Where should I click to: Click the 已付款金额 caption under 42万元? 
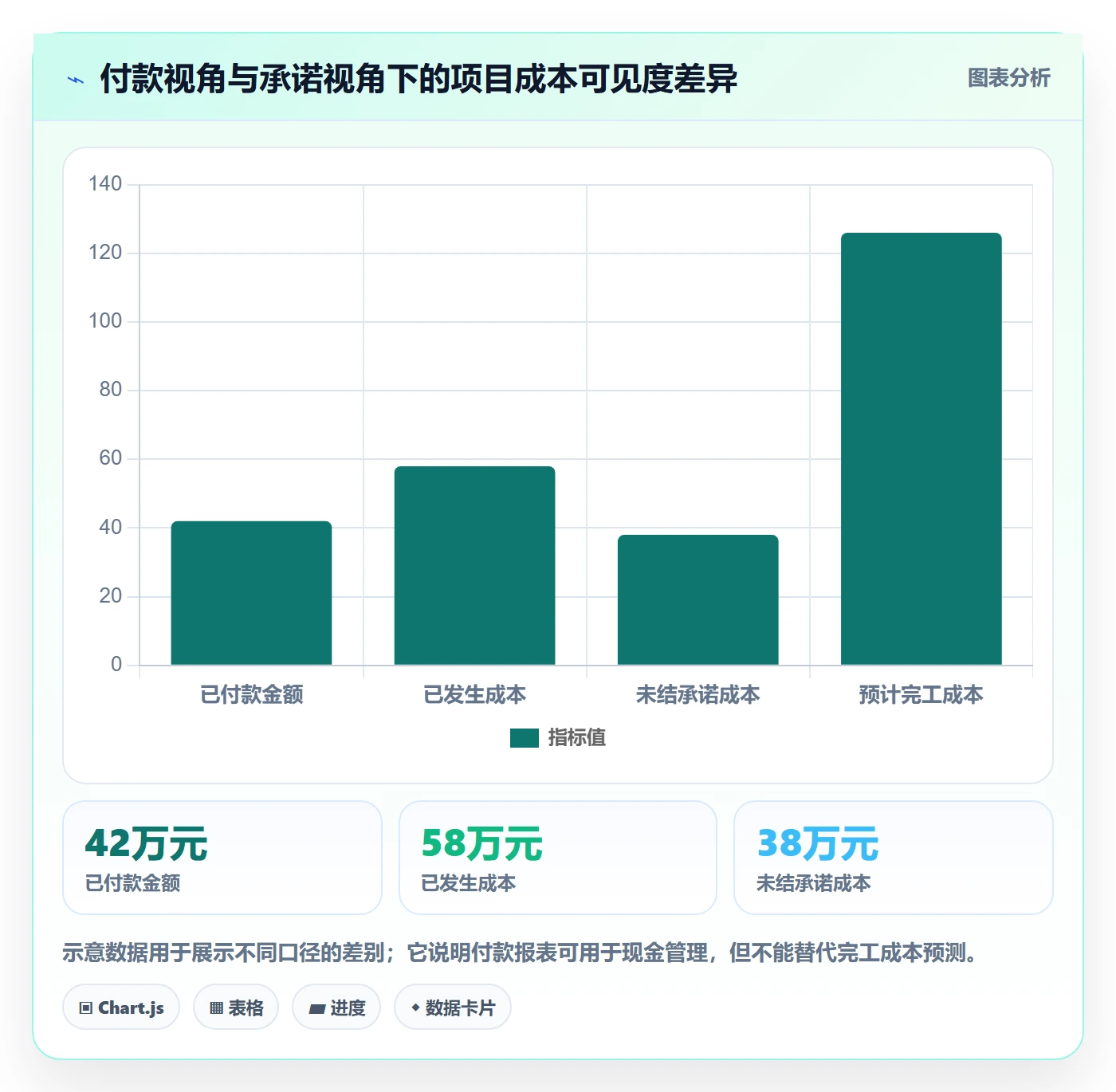(132, 883)
